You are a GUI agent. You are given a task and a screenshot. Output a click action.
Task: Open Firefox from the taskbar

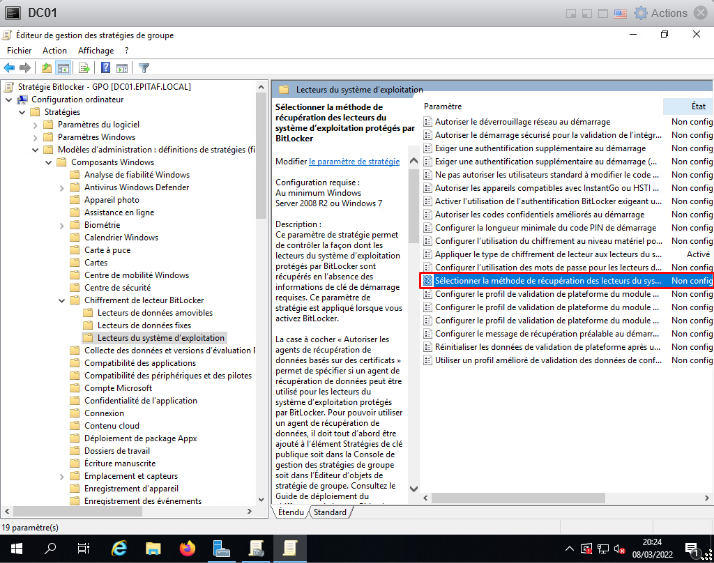[x=186, y=548]
